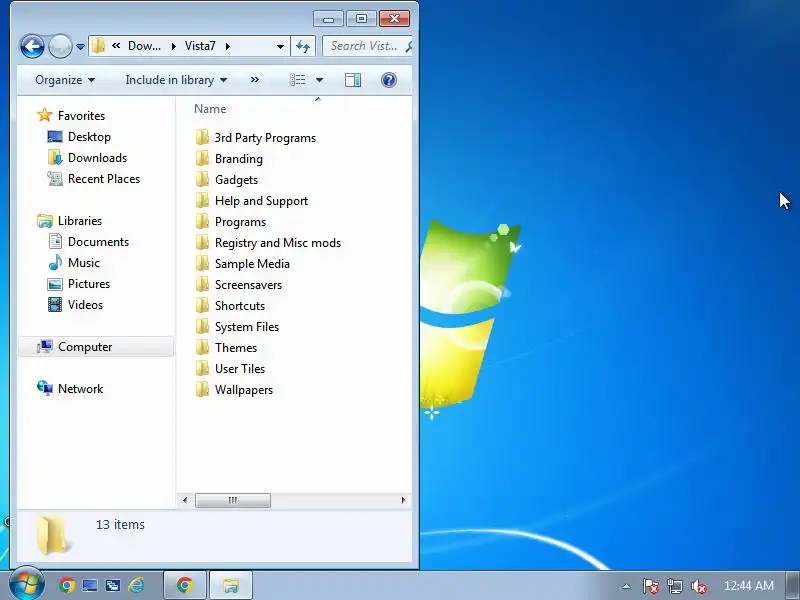
Task: Open Include in library menu
Action: pyautogui.click(x=176, y=80)
